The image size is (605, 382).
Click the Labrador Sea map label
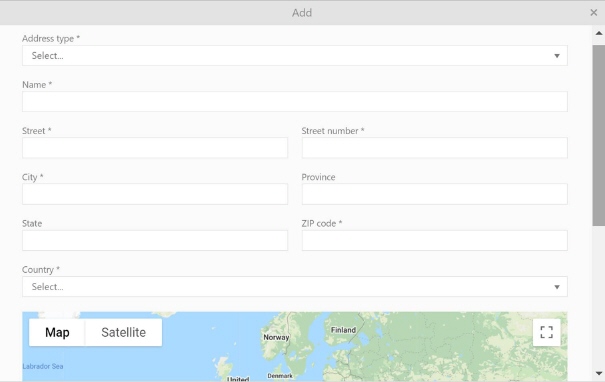pos(43,366)
